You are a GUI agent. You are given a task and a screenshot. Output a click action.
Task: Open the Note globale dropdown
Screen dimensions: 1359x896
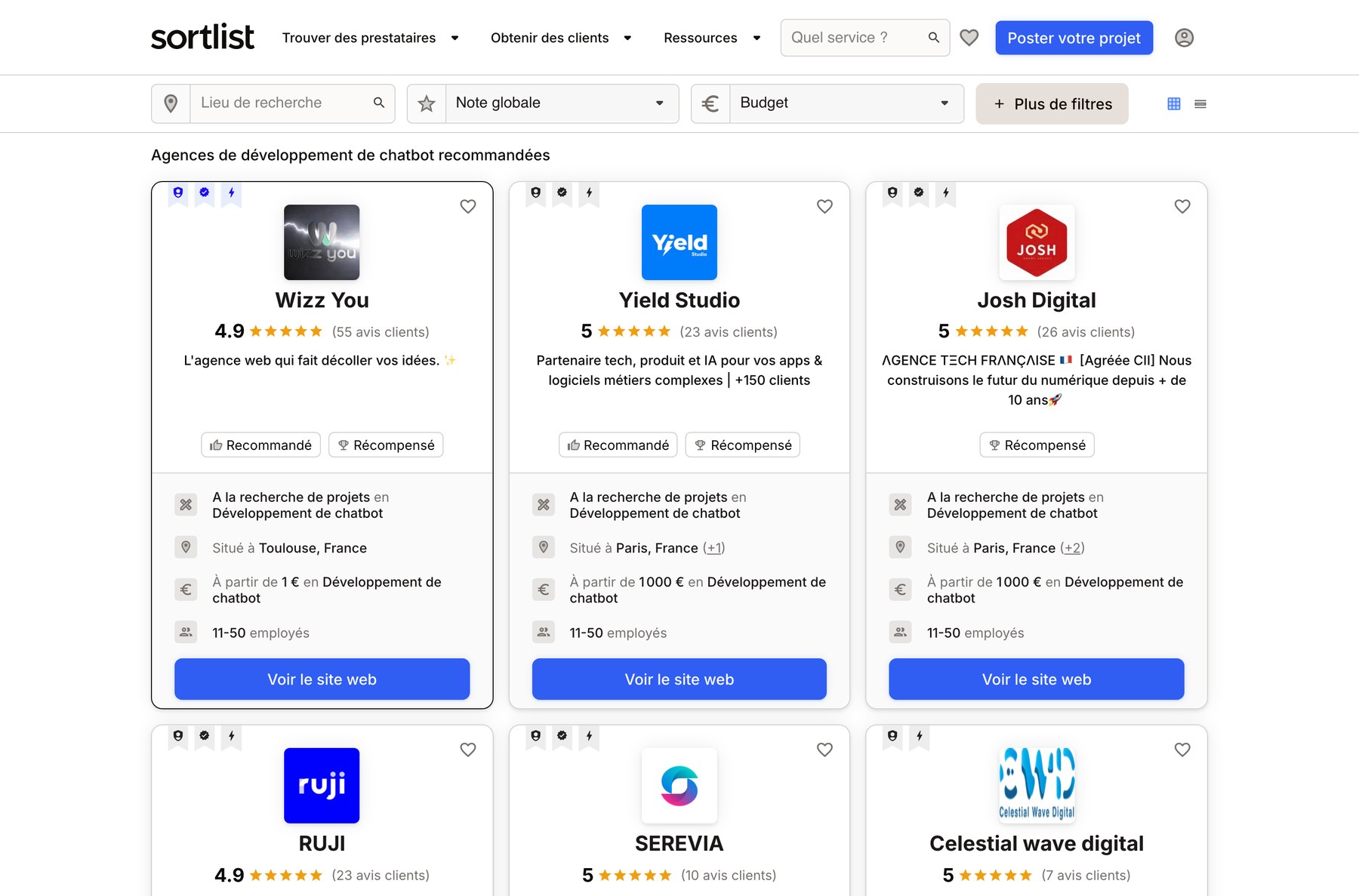[x=562, y=103]
